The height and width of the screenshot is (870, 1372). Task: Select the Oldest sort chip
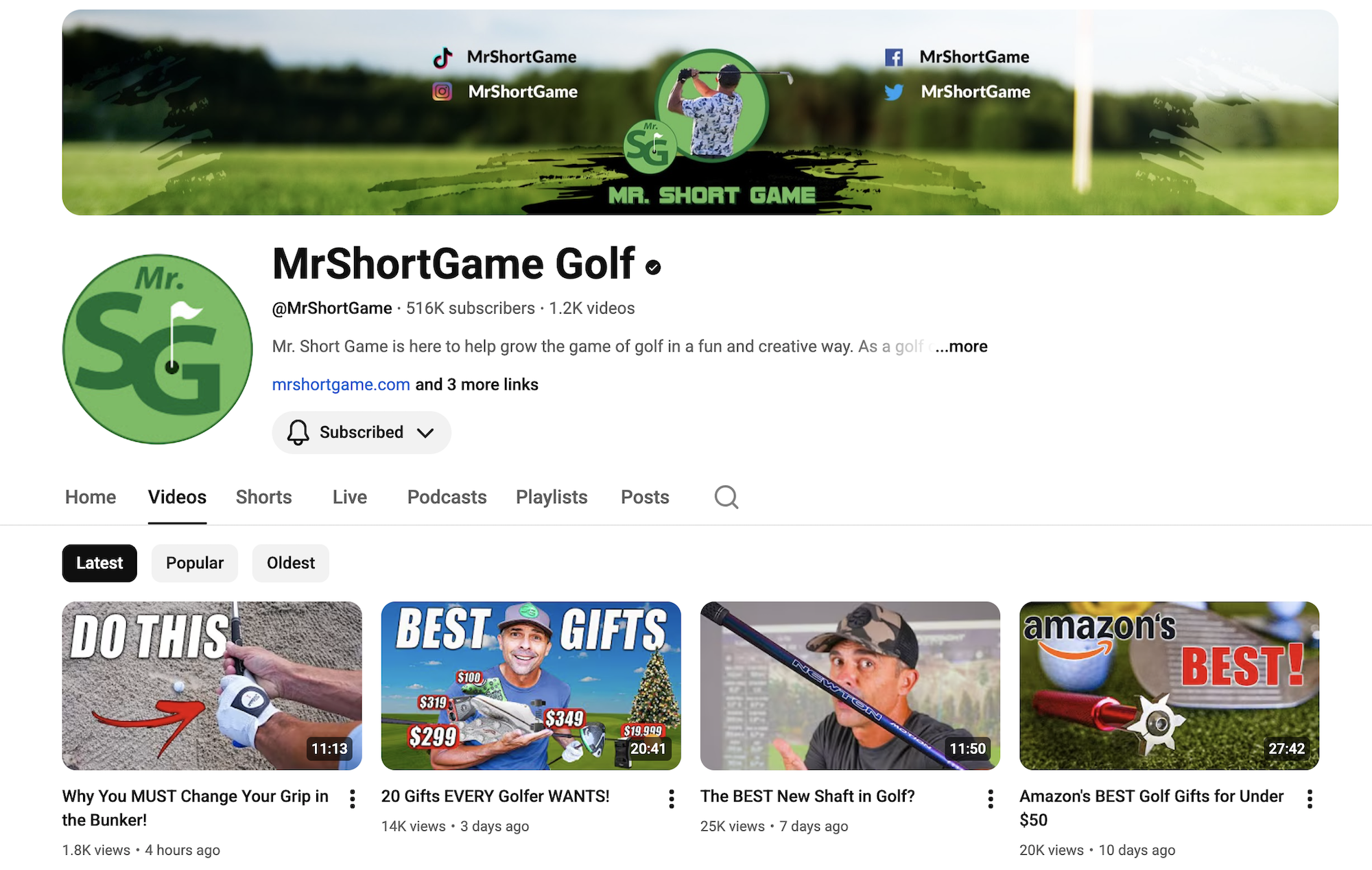(x=290, y=563)
